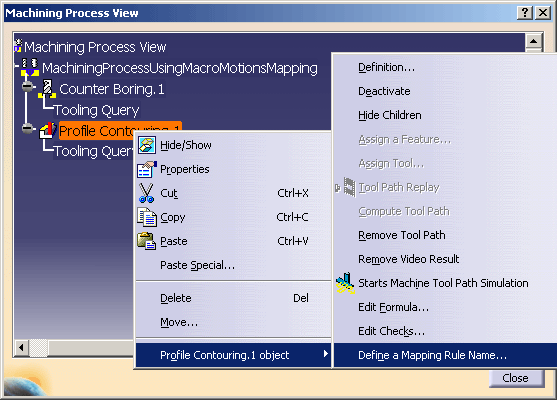Click the Properties icon in the menu
The image size is (557, 400).
[147, 169]
